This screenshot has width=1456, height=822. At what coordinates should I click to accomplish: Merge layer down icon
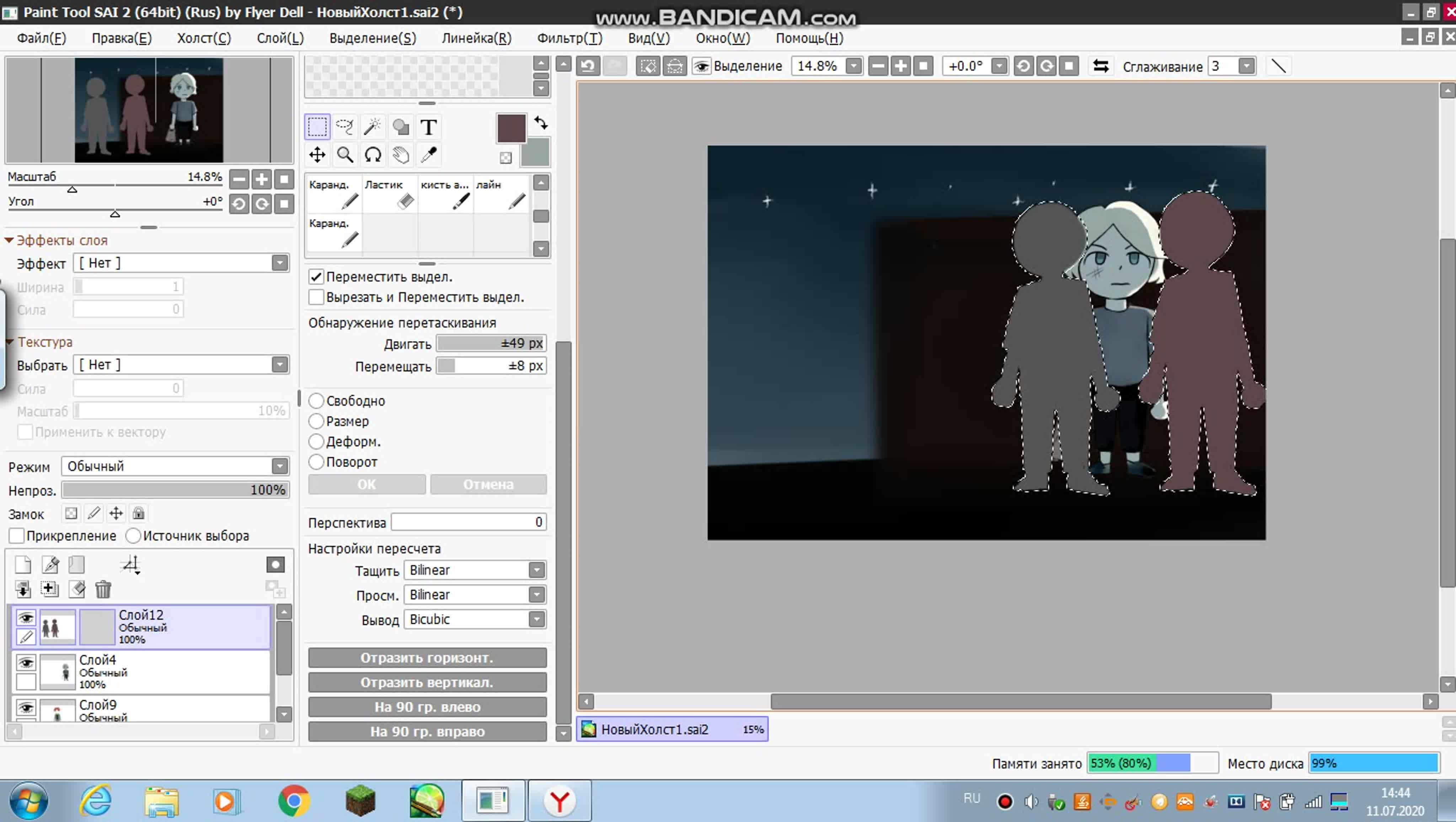[23, 589]
